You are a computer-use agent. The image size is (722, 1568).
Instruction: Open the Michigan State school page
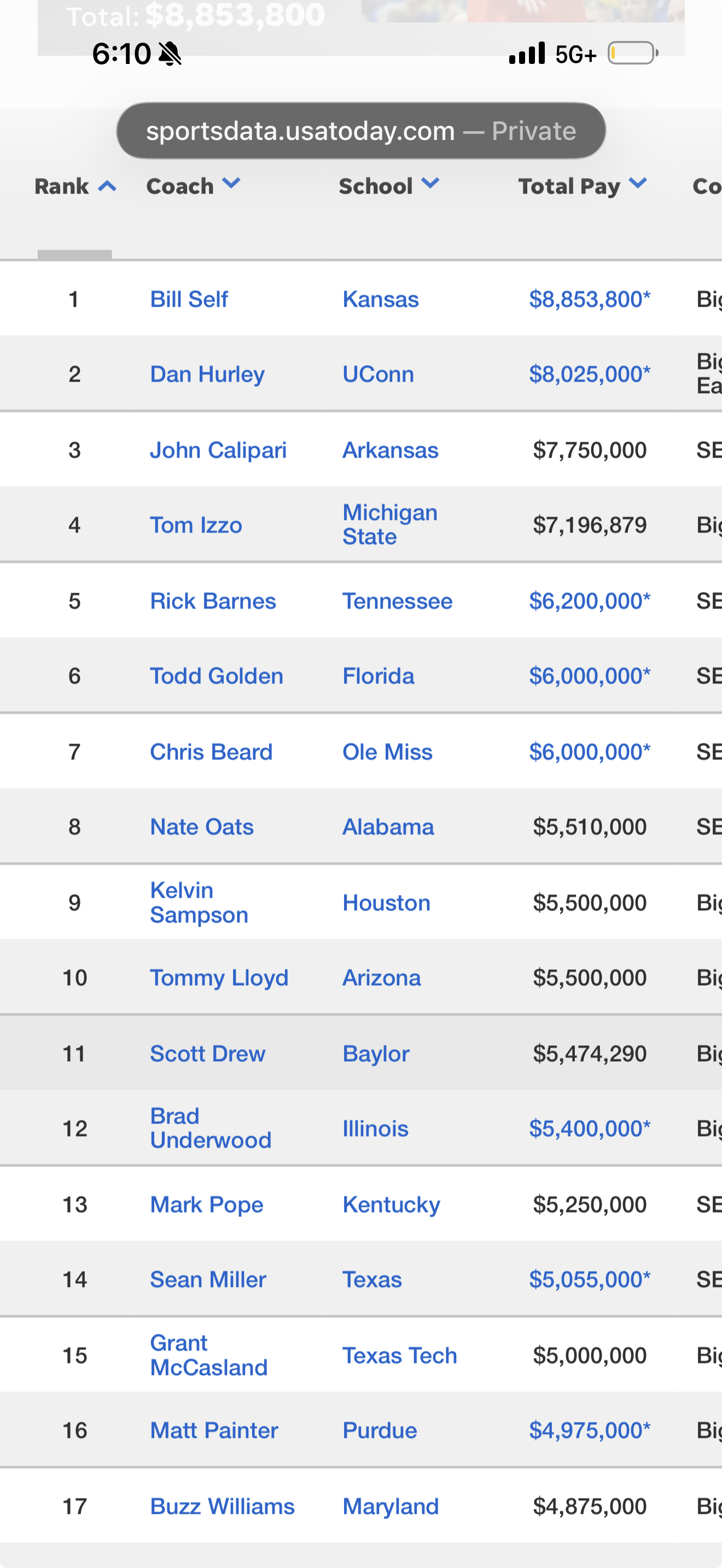pos(389,525)
